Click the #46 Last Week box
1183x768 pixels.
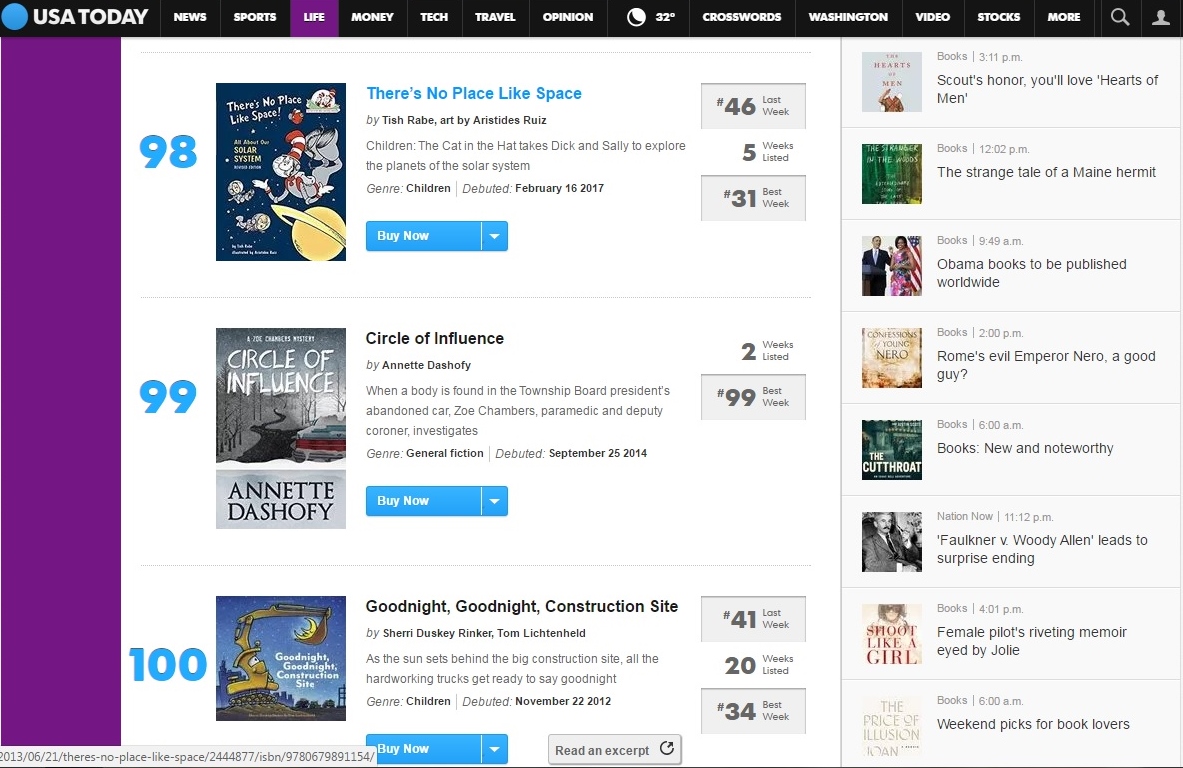click(753, 106)
